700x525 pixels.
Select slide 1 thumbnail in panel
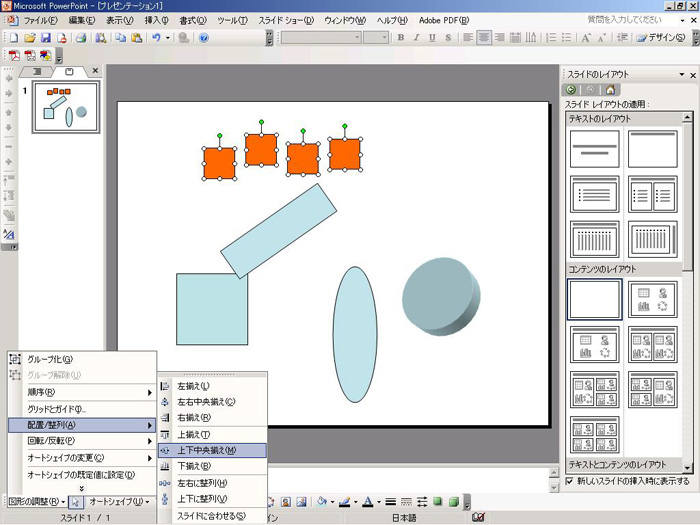(x=66, y=107)
